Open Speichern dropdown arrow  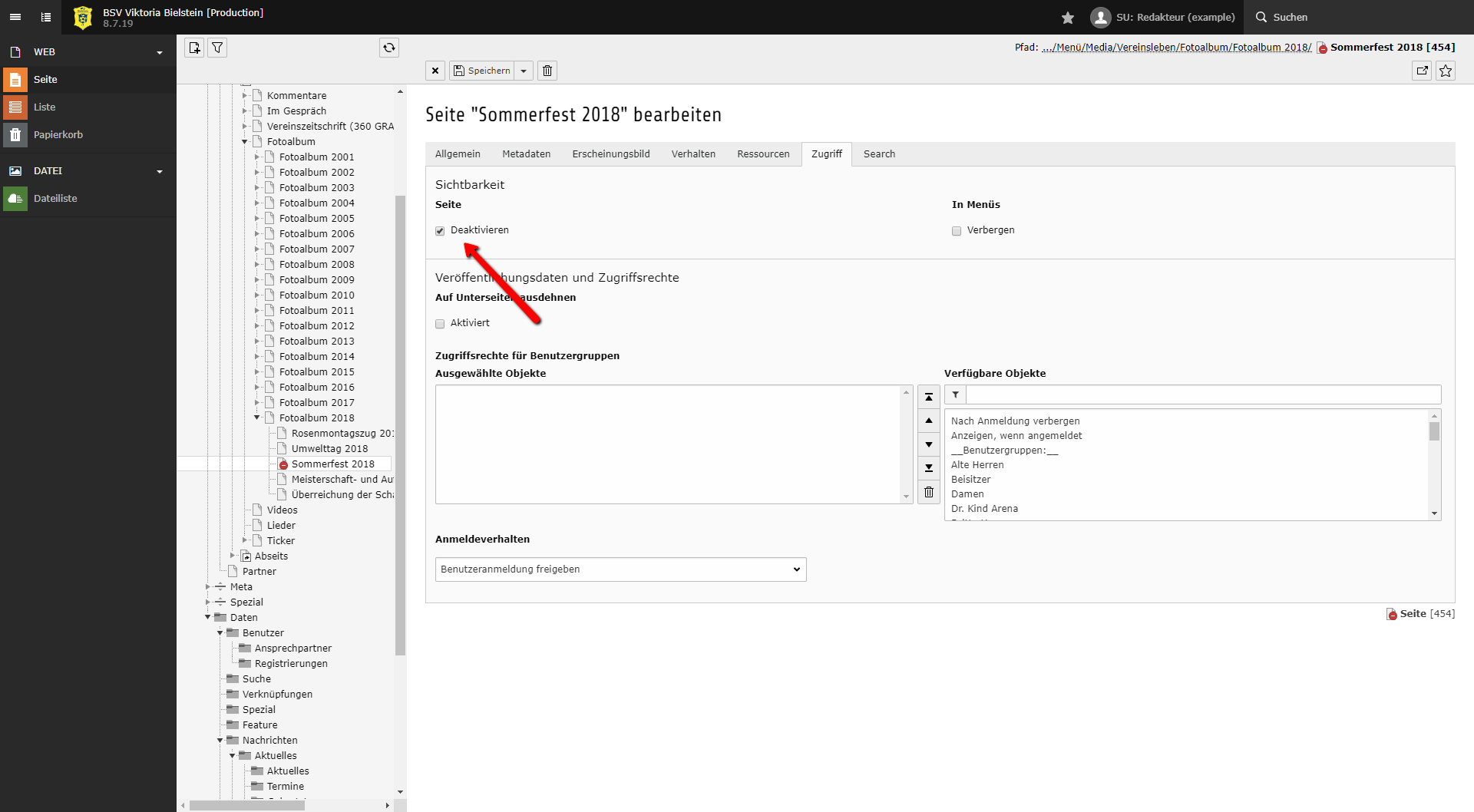coord(524,71)
